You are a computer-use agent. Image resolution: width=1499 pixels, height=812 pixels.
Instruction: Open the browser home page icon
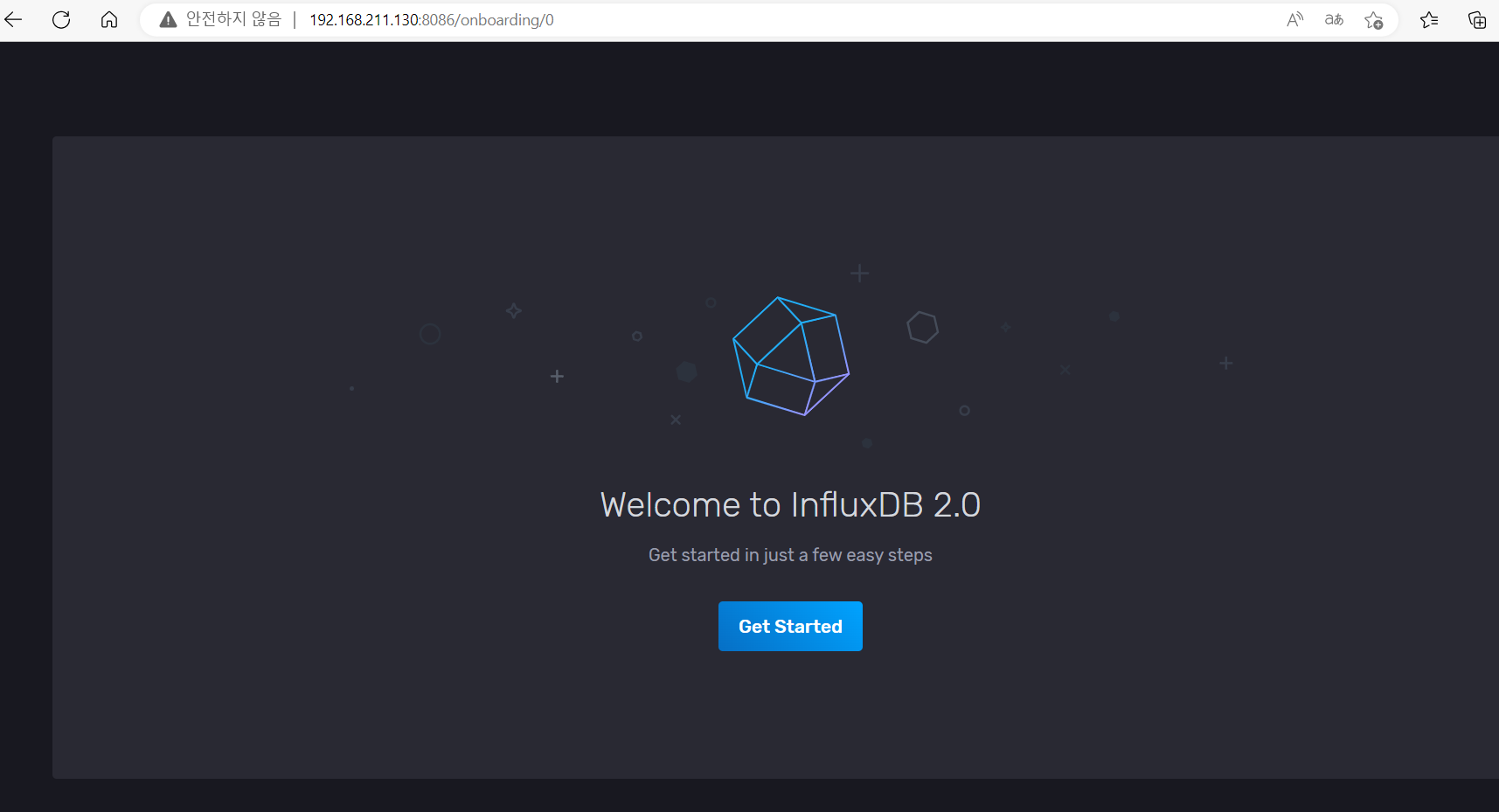pyautogui.click(x=109, y=19)
